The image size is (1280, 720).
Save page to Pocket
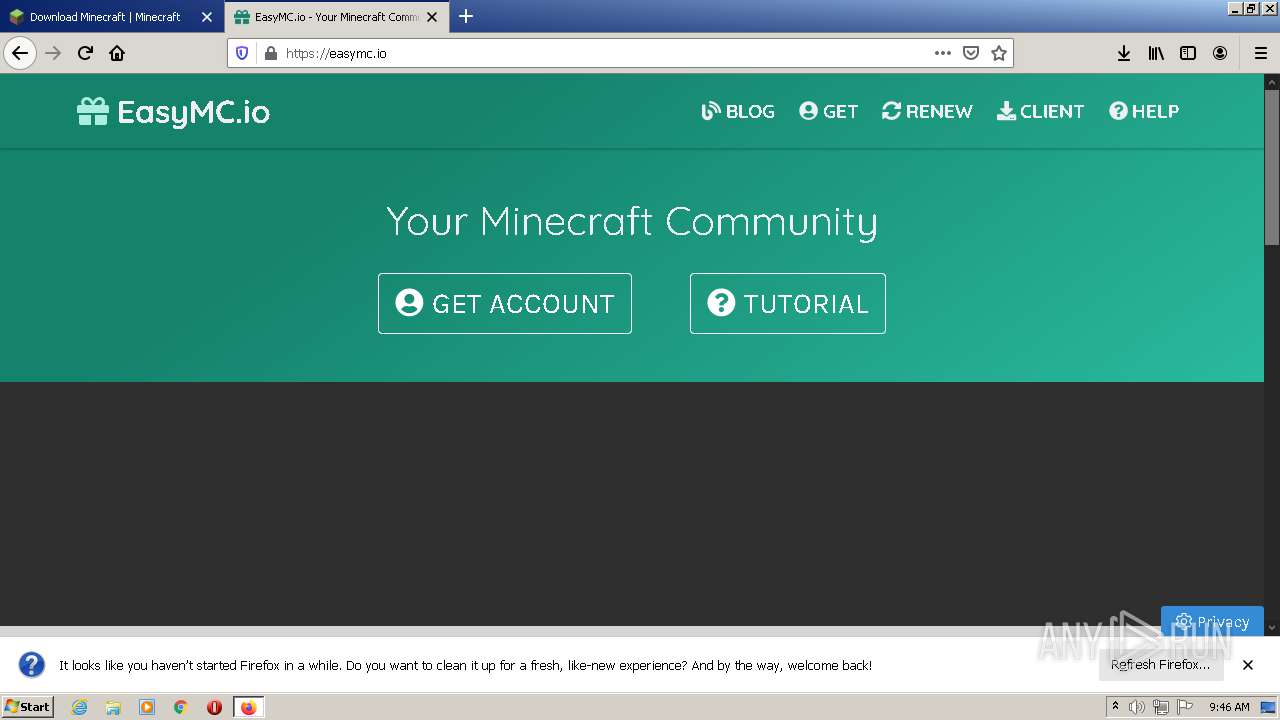pos(970,53)
